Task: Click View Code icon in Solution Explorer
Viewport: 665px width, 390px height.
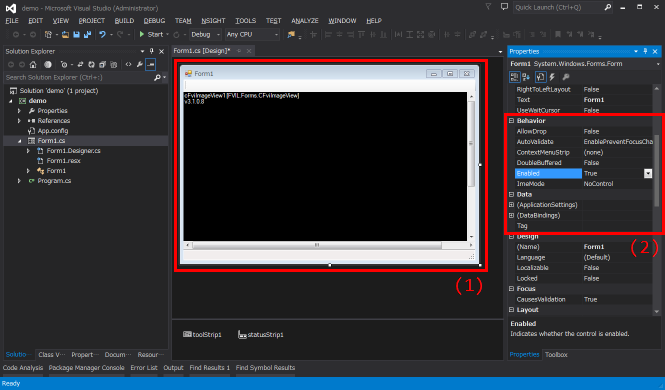Action: 128,64
